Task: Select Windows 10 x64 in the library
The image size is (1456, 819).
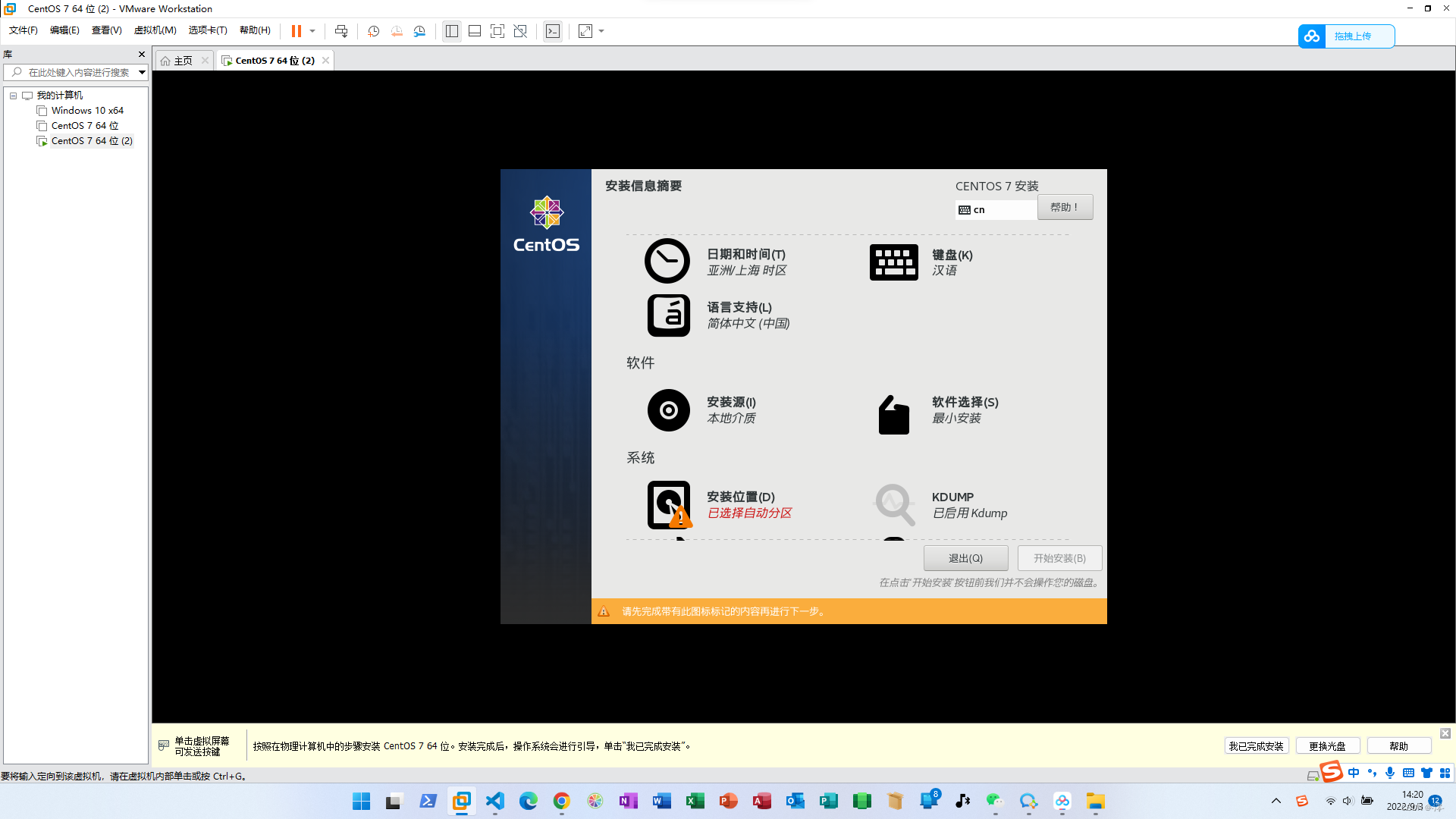Action: click(87, 111)
